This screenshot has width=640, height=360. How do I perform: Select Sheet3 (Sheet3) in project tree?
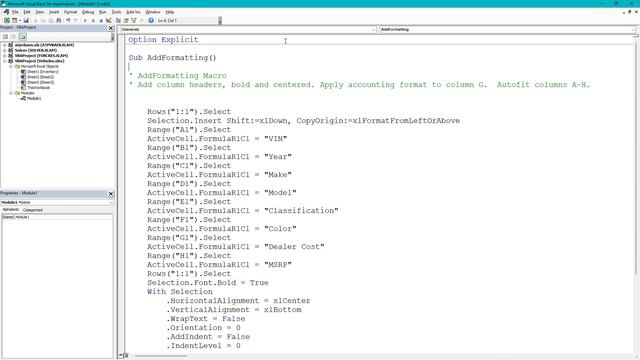[x=37, y=82]
